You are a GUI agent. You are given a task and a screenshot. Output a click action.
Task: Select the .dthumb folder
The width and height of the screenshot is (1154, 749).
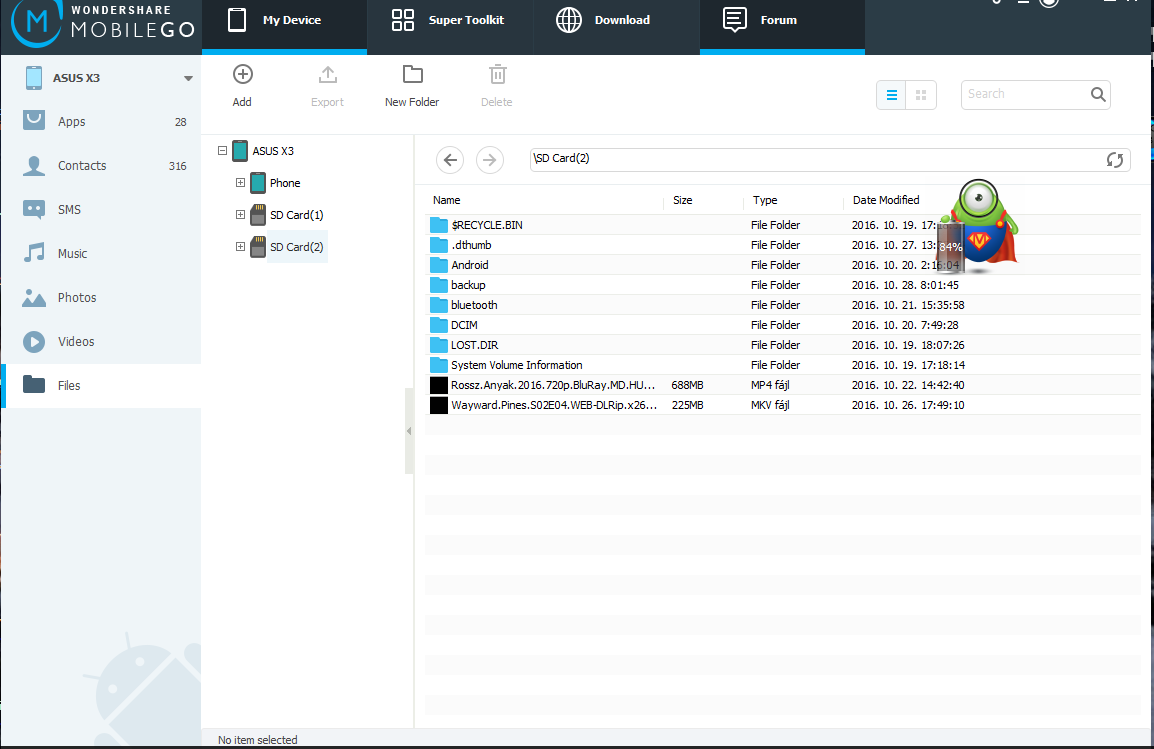click(783, 245)
